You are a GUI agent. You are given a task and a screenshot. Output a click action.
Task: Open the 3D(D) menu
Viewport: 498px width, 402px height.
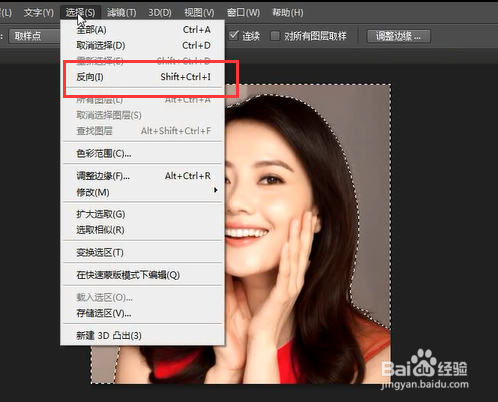click(x=160, y=13)
